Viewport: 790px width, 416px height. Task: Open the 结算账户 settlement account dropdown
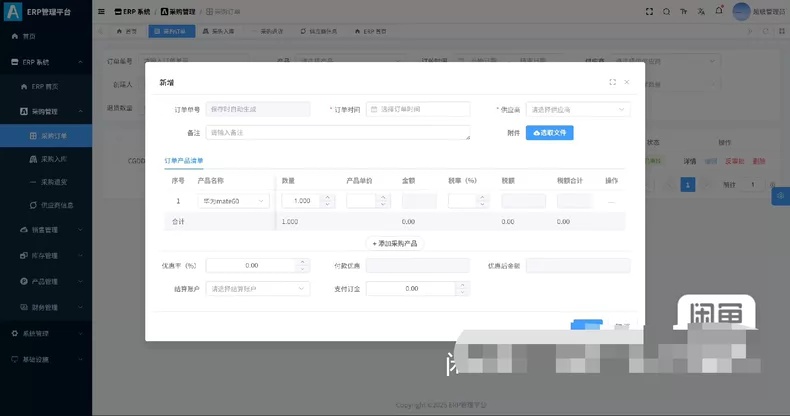pos(257,289)
